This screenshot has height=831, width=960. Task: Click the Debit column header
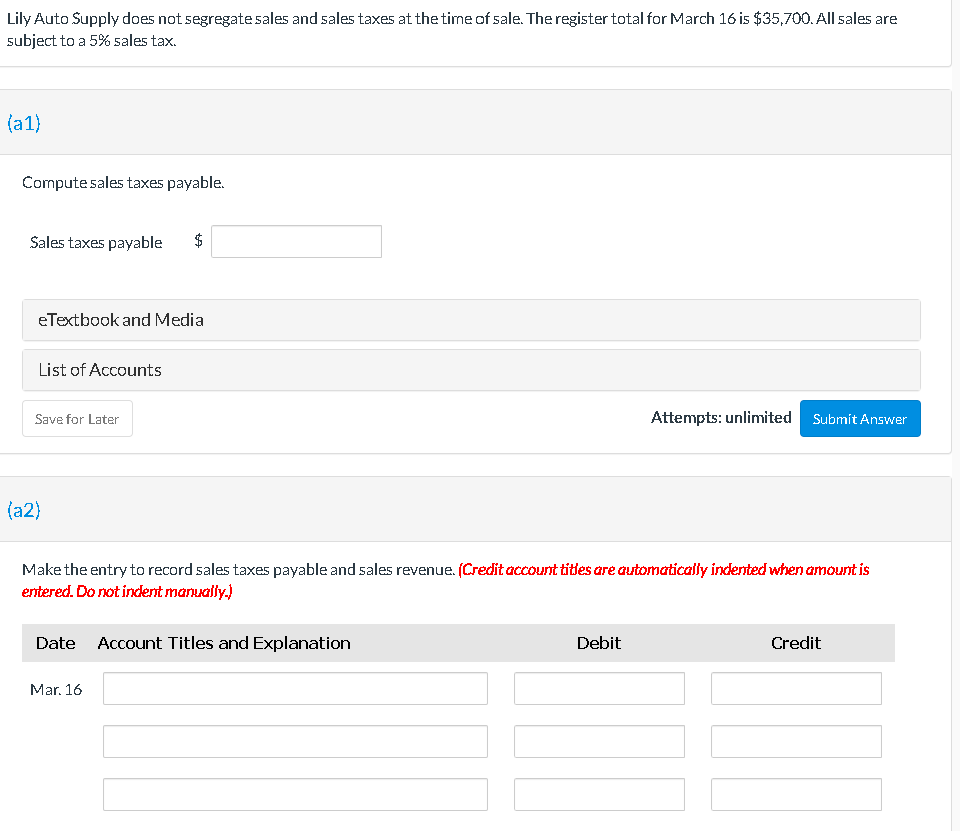(598, 643)
